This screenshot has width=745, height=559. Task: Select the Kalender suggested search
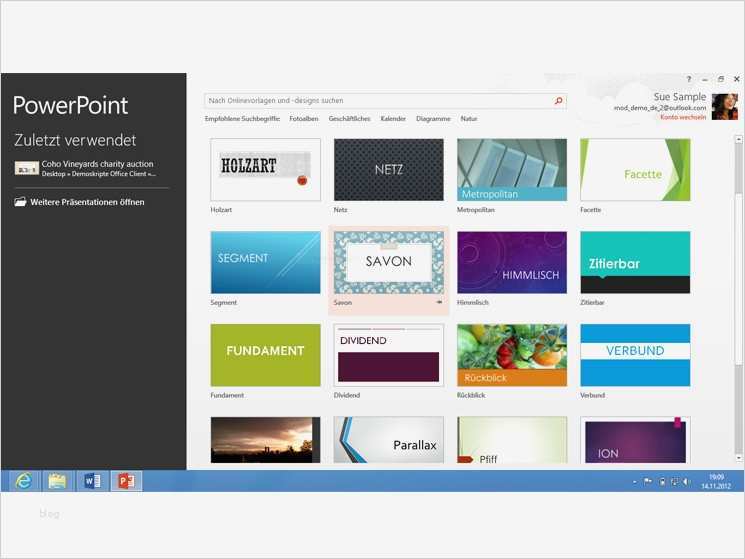pos(393,119)
